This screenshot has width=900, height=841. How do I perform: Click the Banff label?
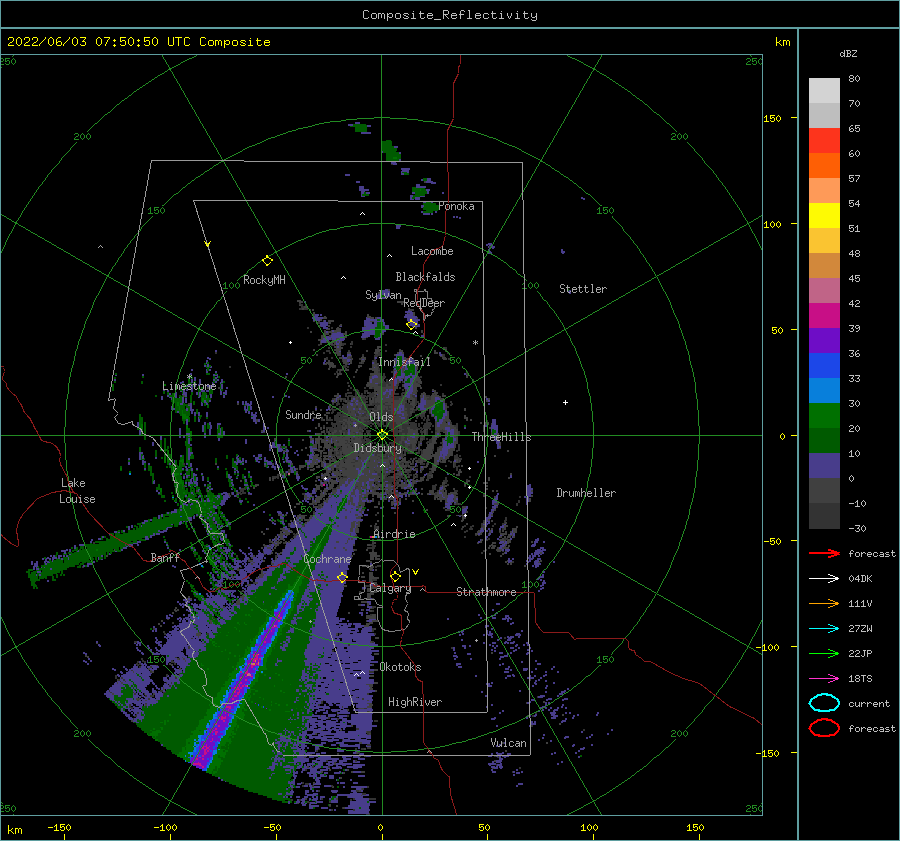click(165, 557)
